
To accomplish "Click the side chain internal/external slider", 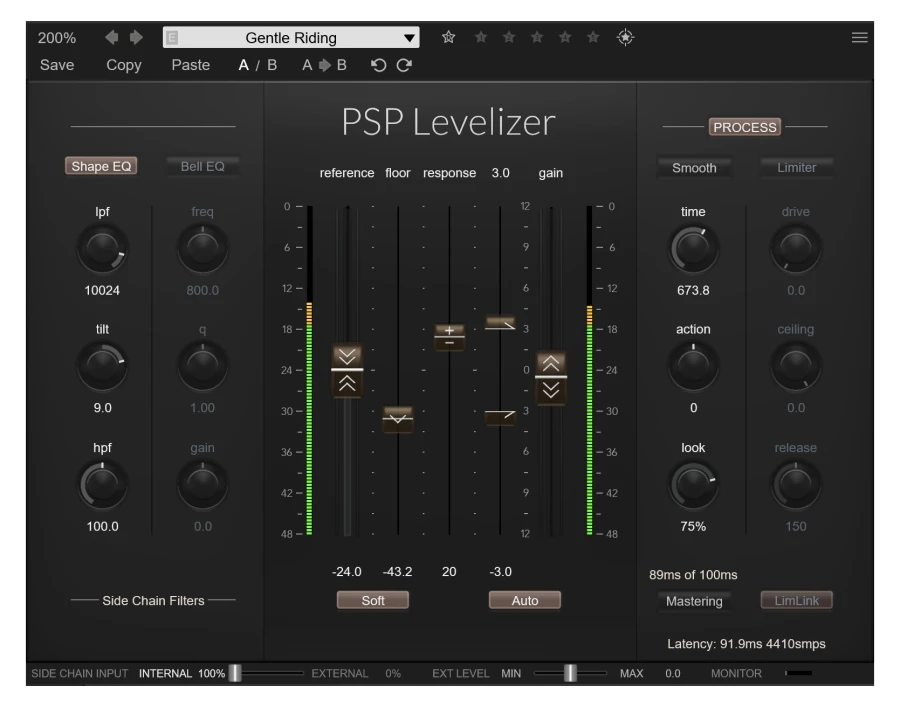I will [235, 673].
